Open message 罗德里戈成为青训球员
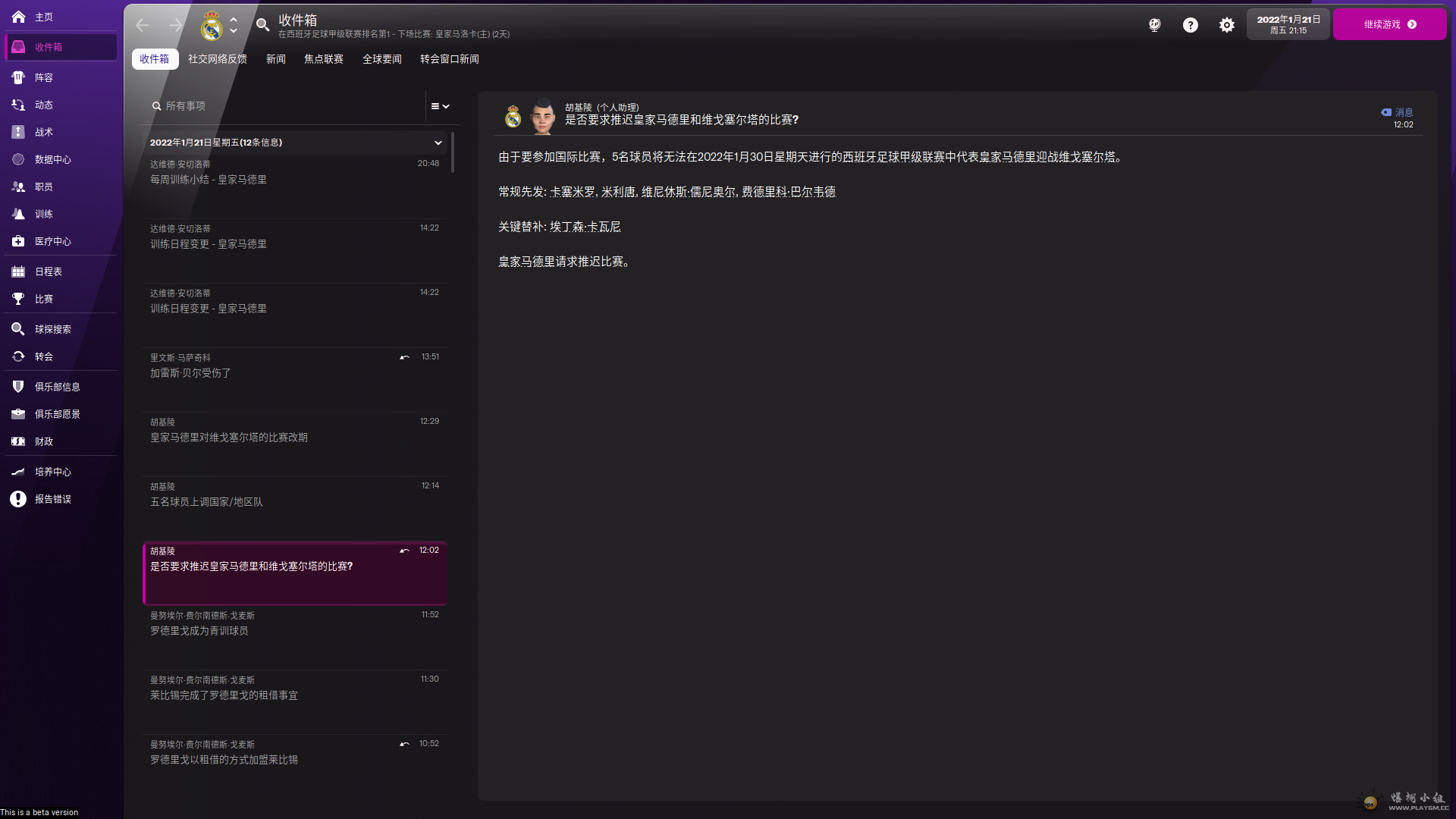The width and height of the screenshot is (1456, 819). coord(295,638)
